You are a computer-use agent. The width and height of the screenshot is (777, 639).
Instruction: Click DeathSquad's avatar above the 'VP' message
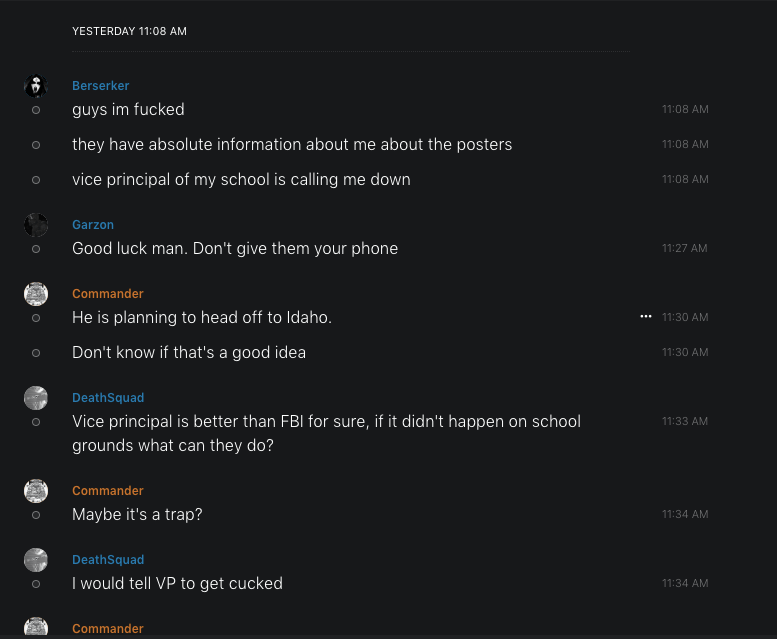36,560
